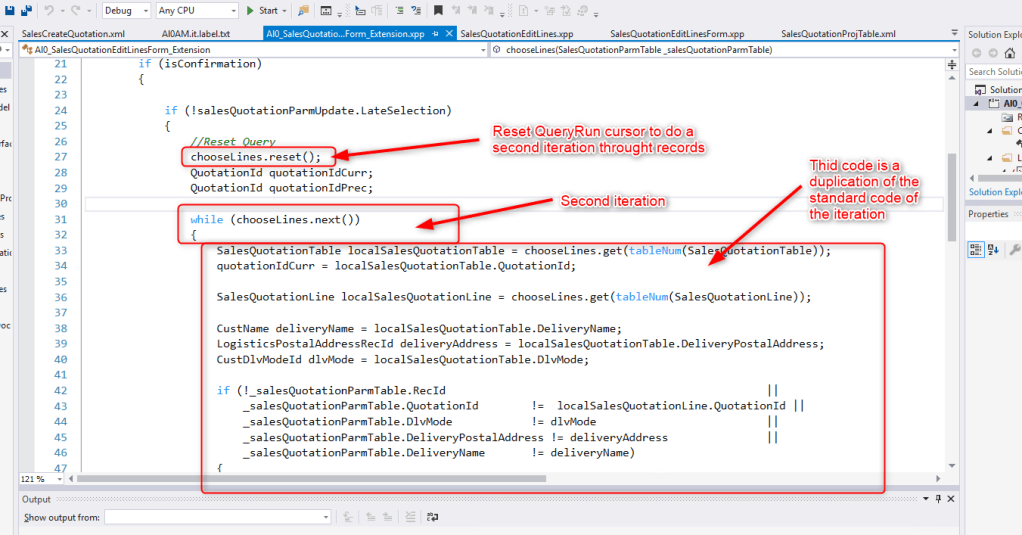1022x535 pixels.
Task: Click the bookmark icon in toolbar
Action: (439, 10)
